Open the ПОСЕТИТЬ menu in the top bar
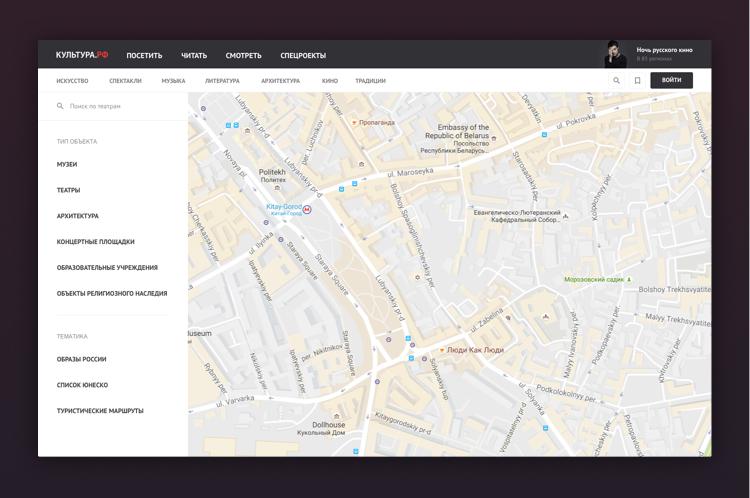 tap(144, 56)
